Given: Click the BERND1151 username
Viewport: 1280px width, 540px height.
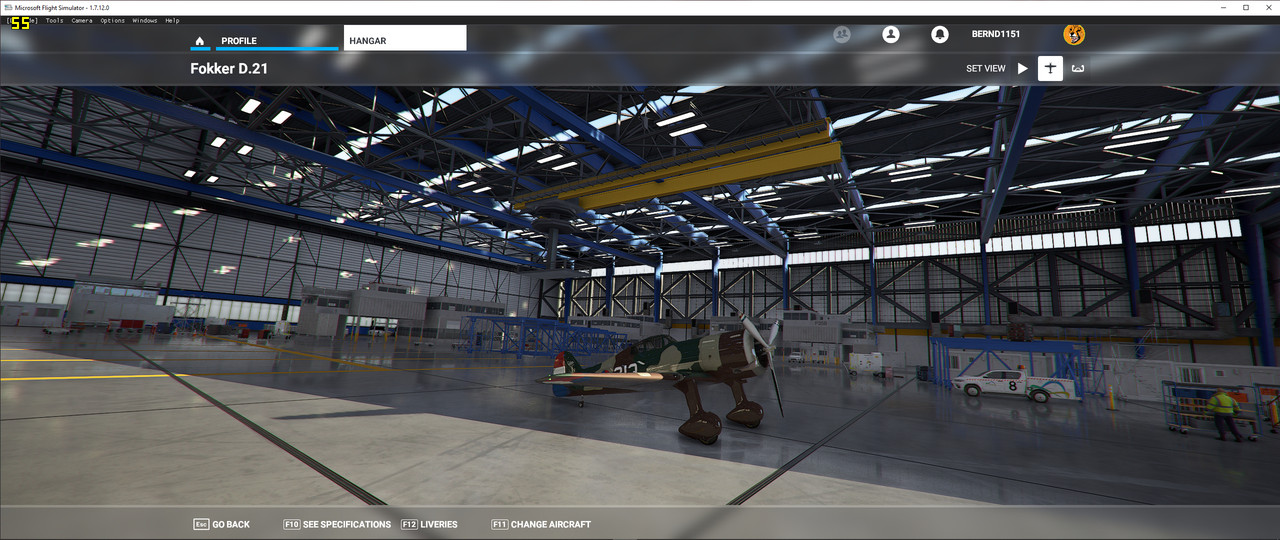Looking at the screenshot, I should pos(996,34).
